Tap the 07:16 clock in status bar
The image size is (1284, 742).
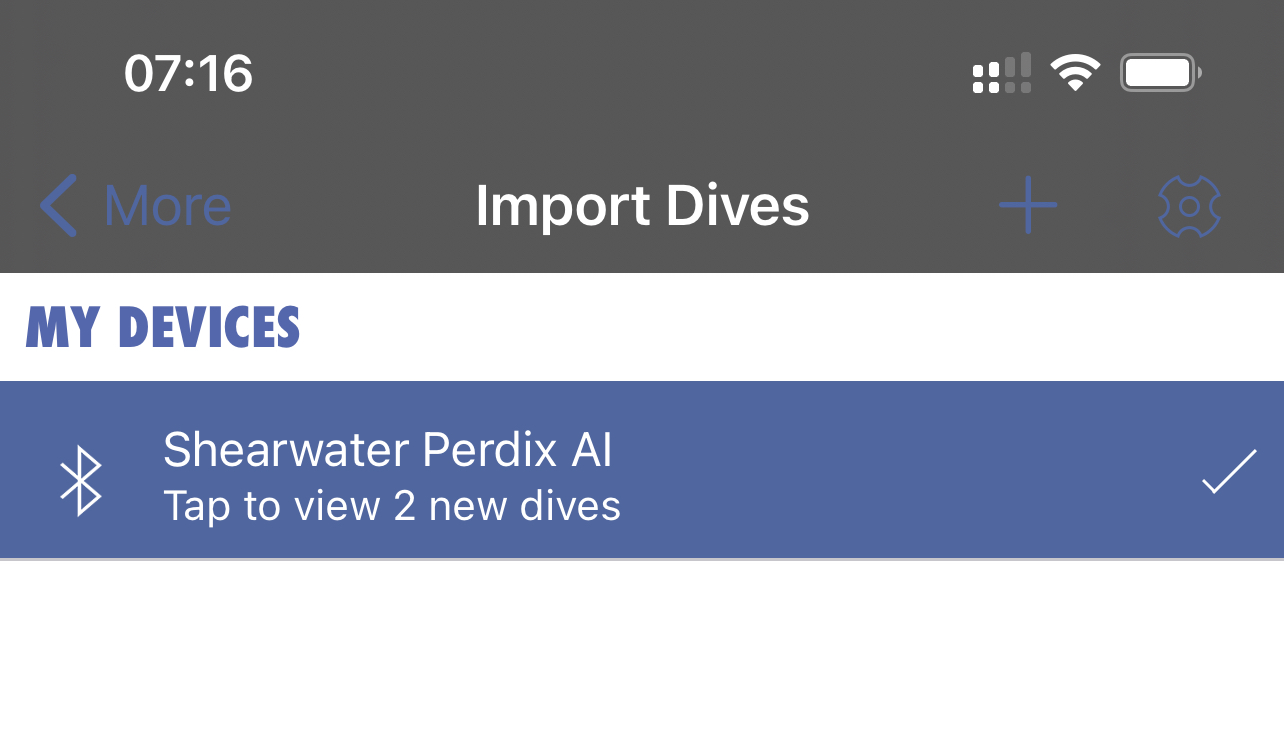click(x=188, y=74)
